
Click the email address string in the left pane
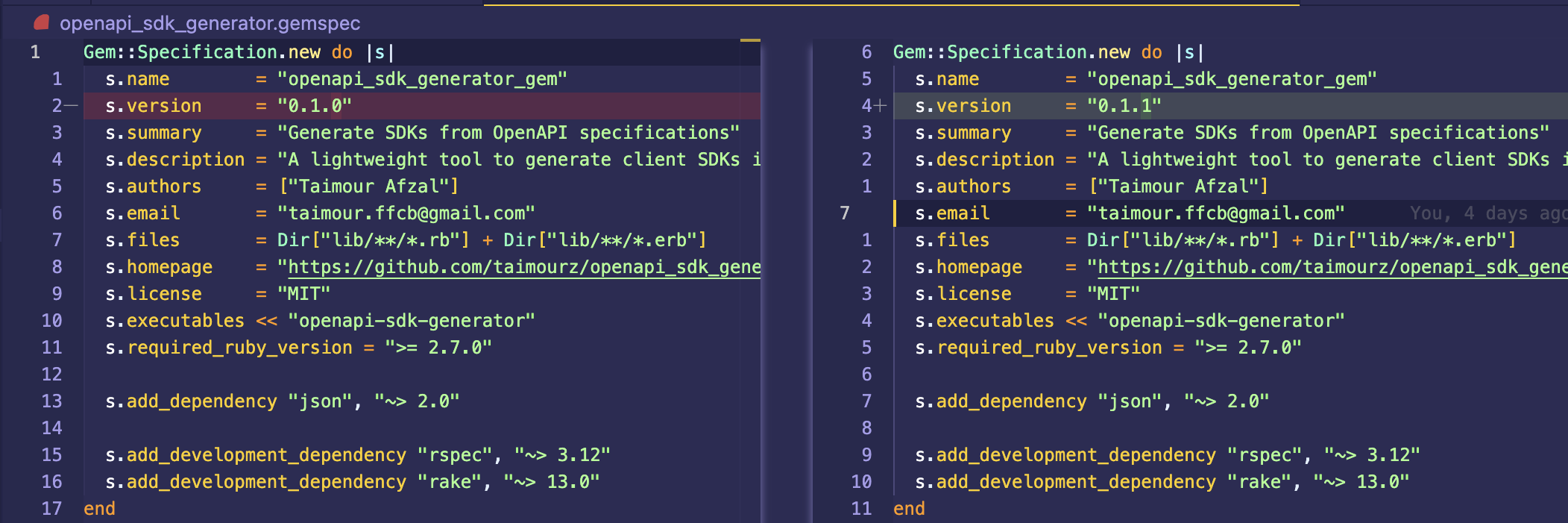tap(406, 213)
